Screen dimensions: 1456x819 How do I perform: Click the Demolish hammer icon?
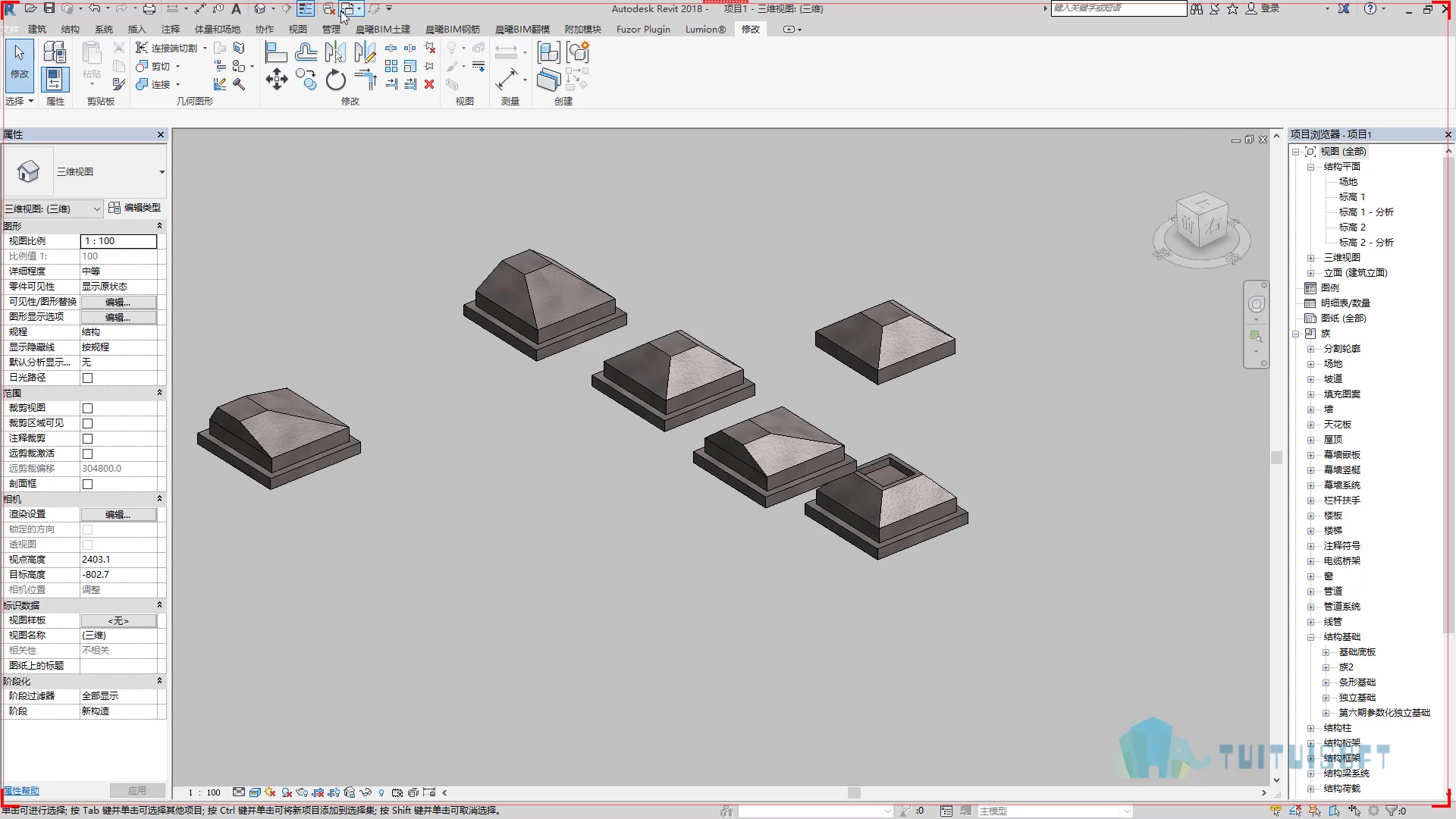click(239, 84)
